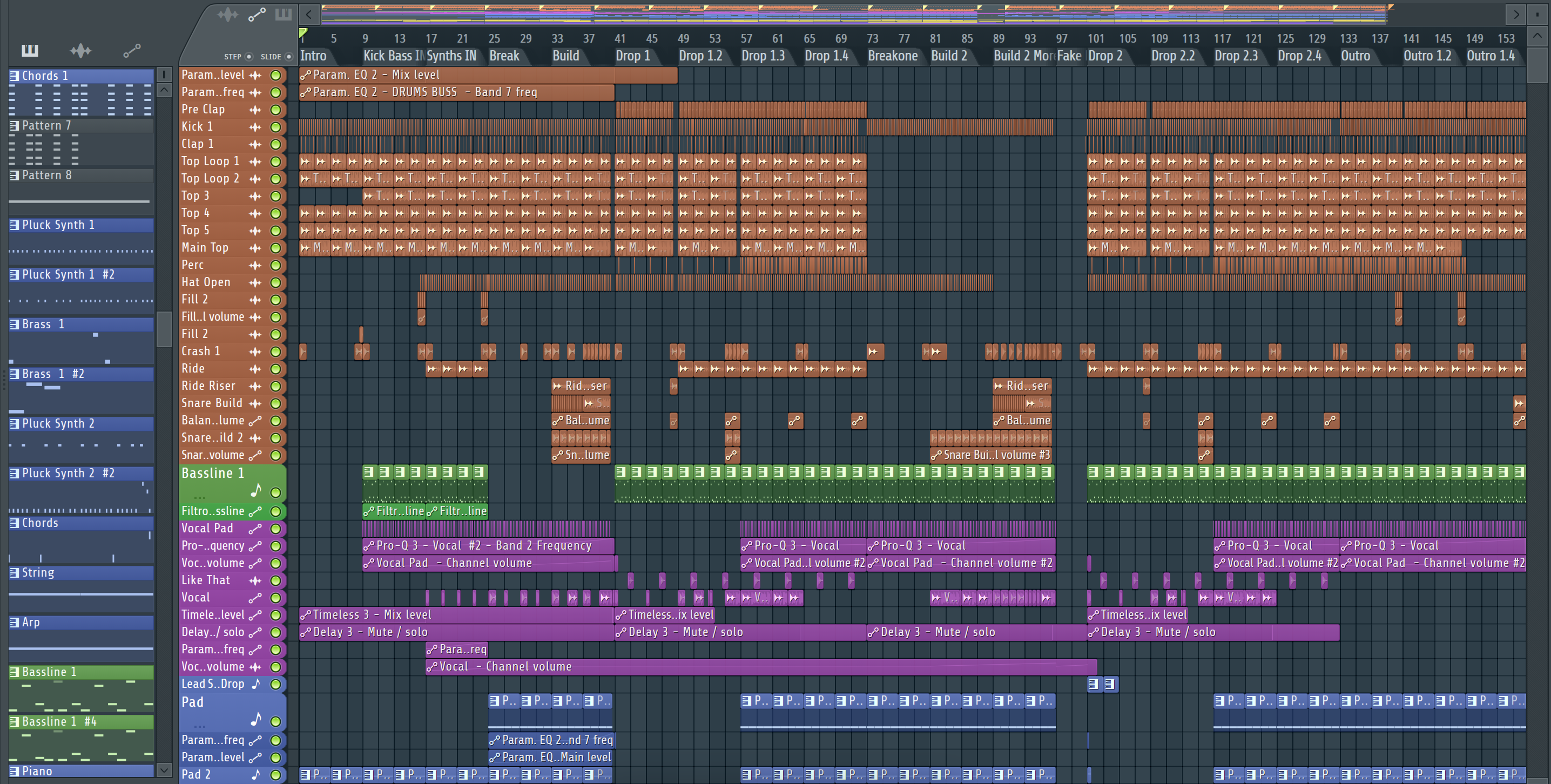This screenshot has width=1551, height=784.
Task: Mute the Clap 1 track
Action: click(276, 145)
